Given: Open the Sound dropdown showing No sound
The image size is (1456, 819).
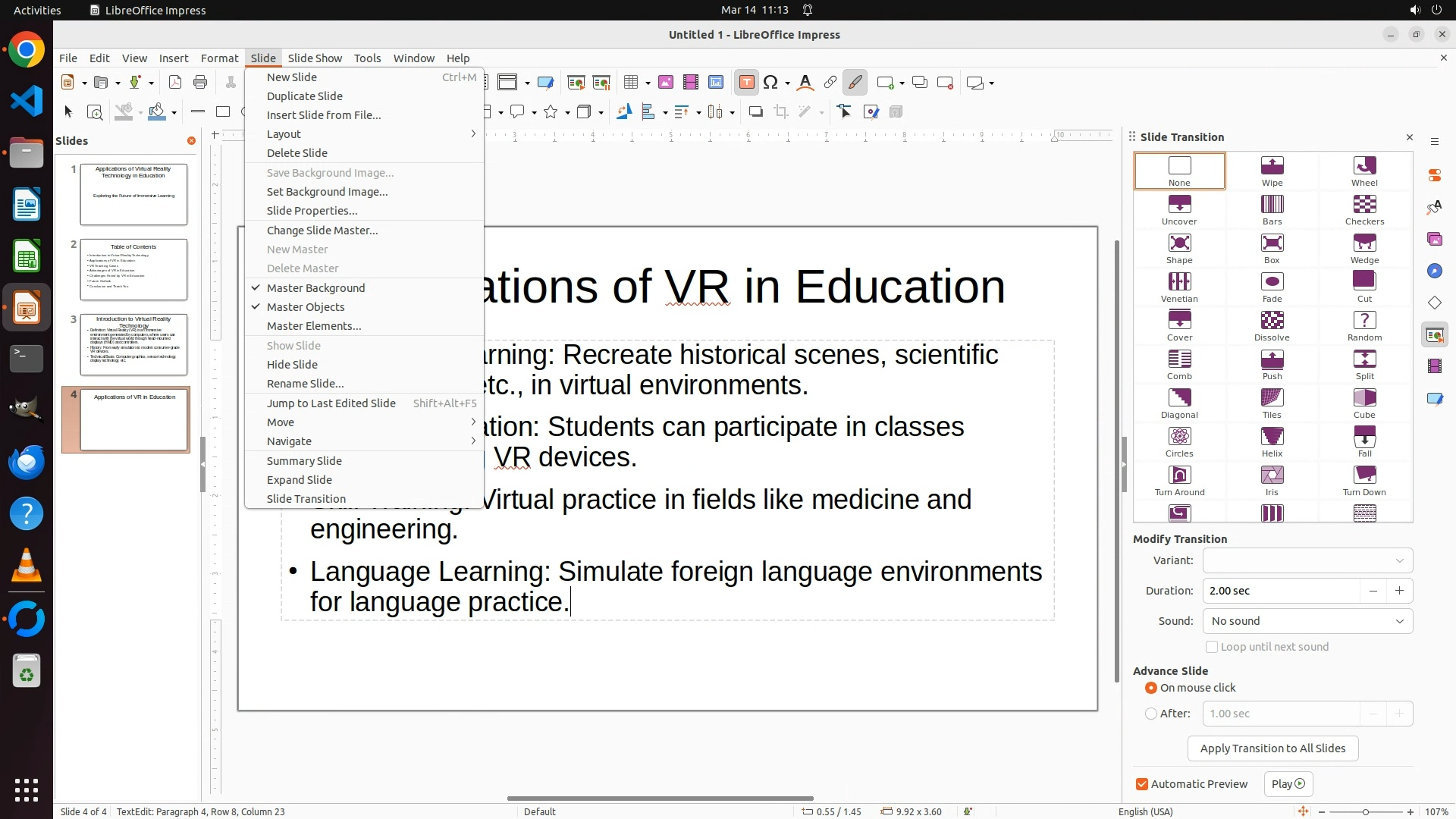Looking at the screenshot, I should 1307,621.
